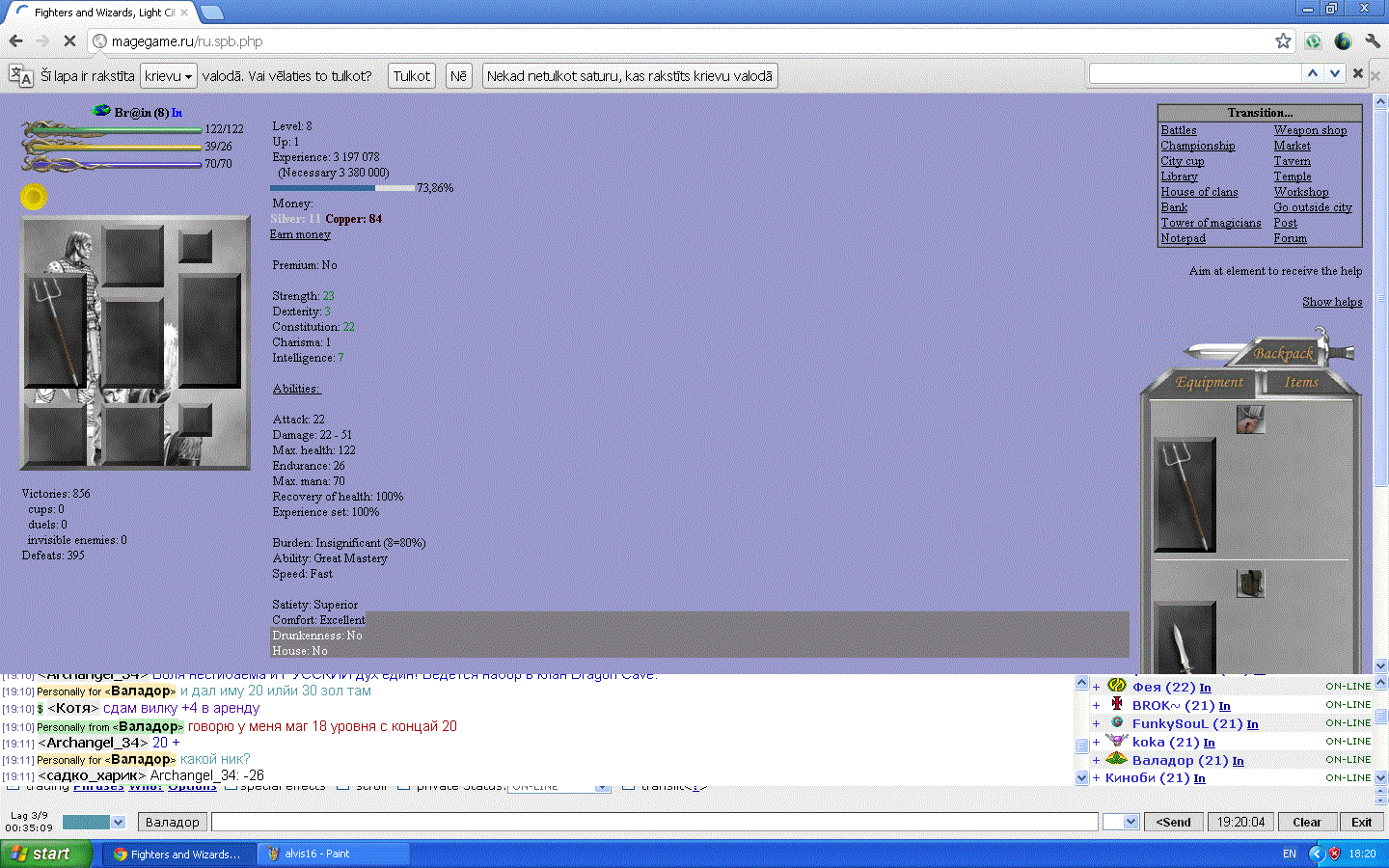Open the Tower of magicians link
1389x868 pixels.
coord(1211,223)
